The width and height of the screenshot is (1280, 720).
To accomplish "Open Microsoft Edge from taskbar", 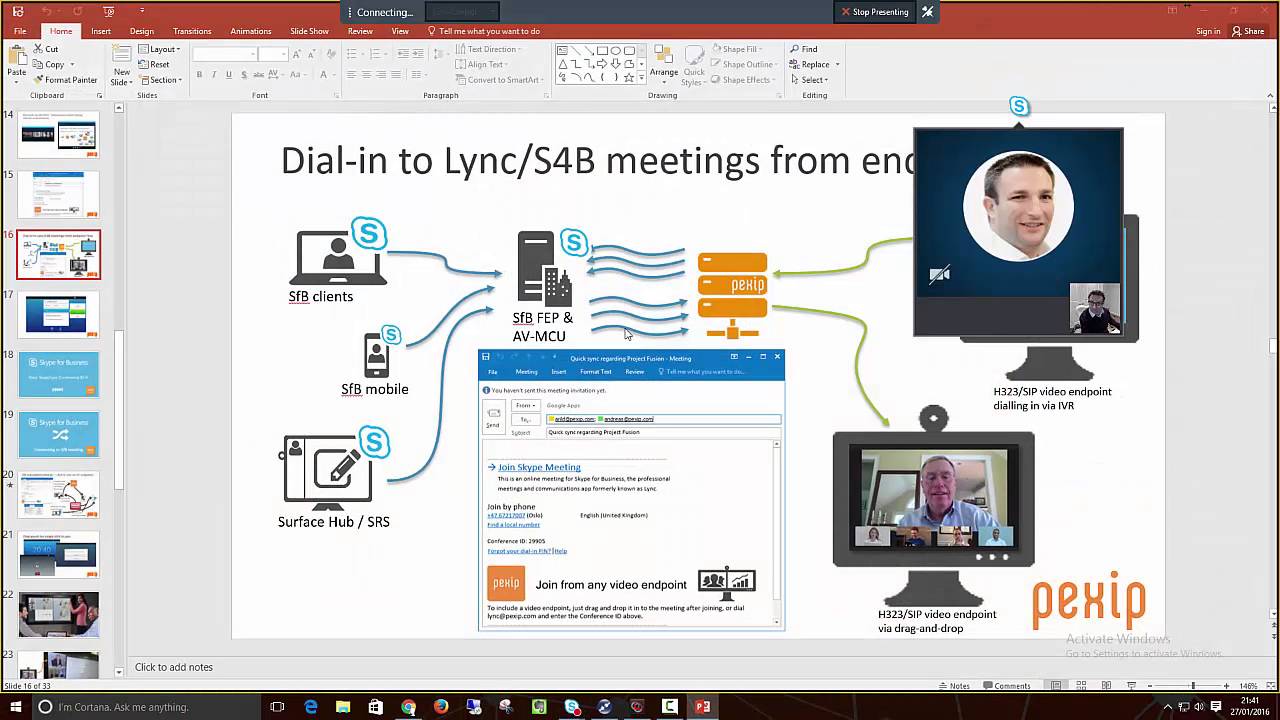I will coord(311,707).
